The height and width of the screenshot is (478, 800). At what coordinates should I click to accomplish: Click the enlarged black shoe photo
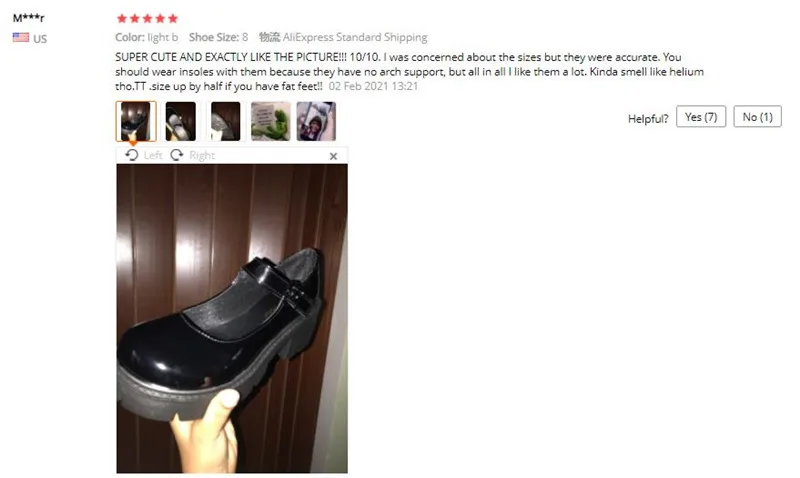coord(232,318)
